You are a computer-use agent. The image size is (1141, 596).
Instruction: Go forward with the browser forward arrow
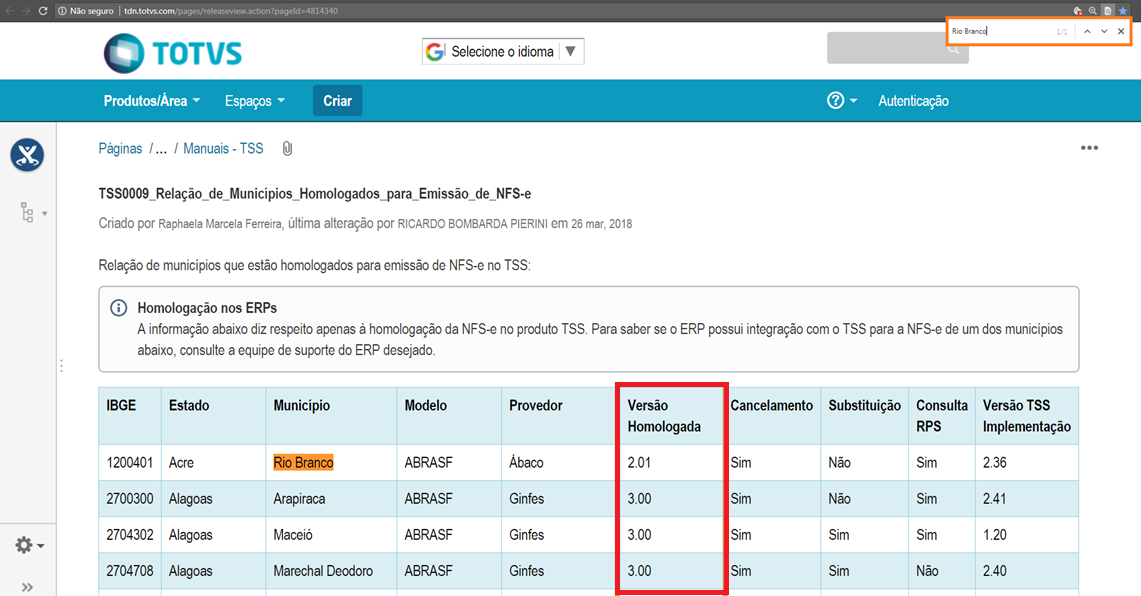25,11
